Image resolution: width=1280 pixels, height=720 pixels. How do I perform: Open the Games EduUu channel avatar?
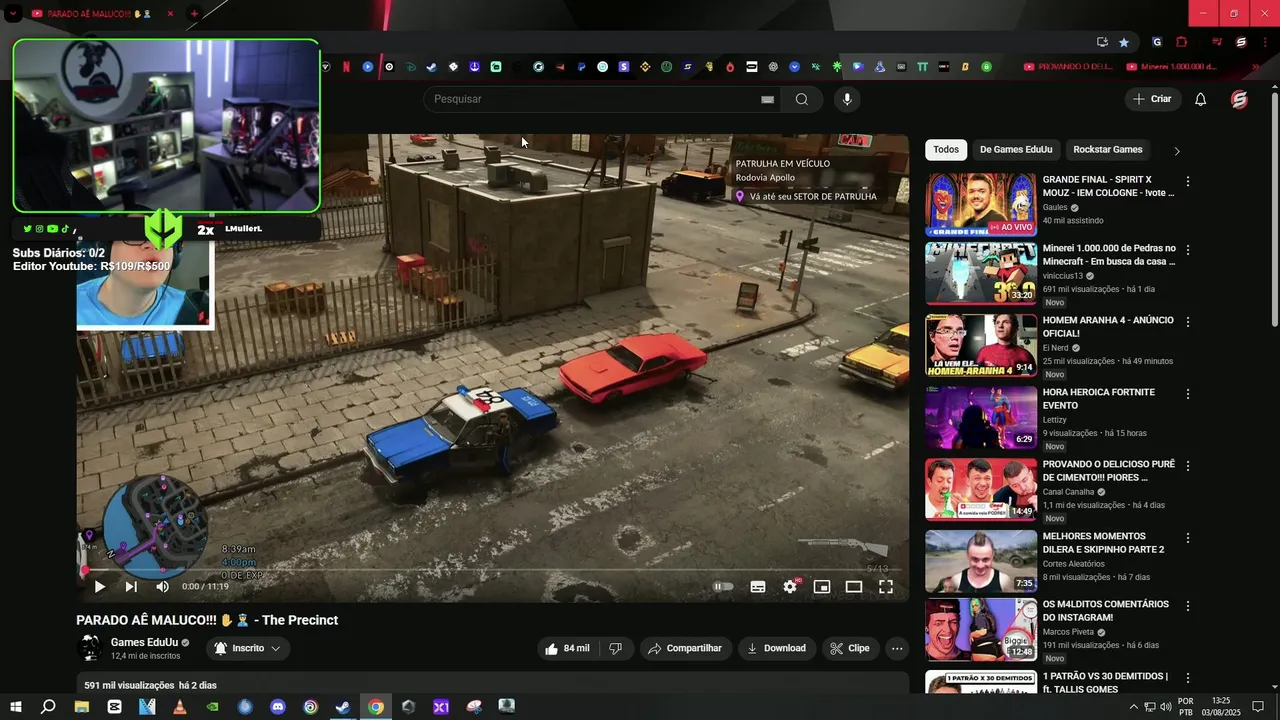(x=90, y=648)
